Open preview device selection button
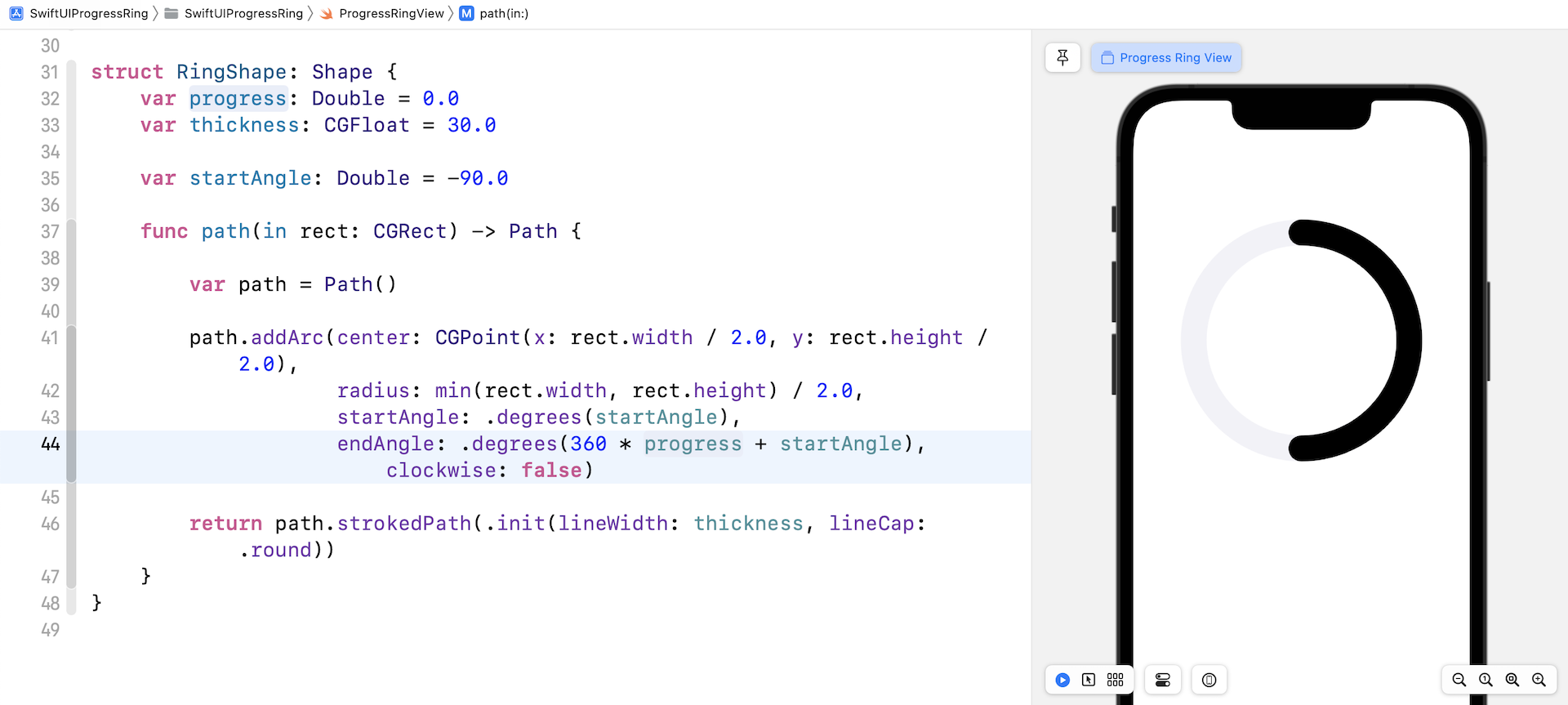The width and height of the screenshot is (1568, 705). (x=1209, y=680)
